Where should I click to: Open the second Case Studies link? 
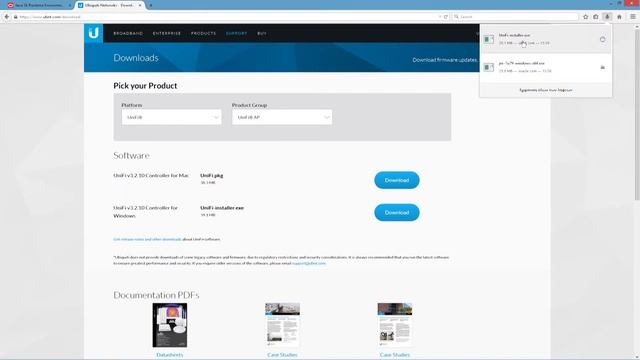tap(395, 355)
